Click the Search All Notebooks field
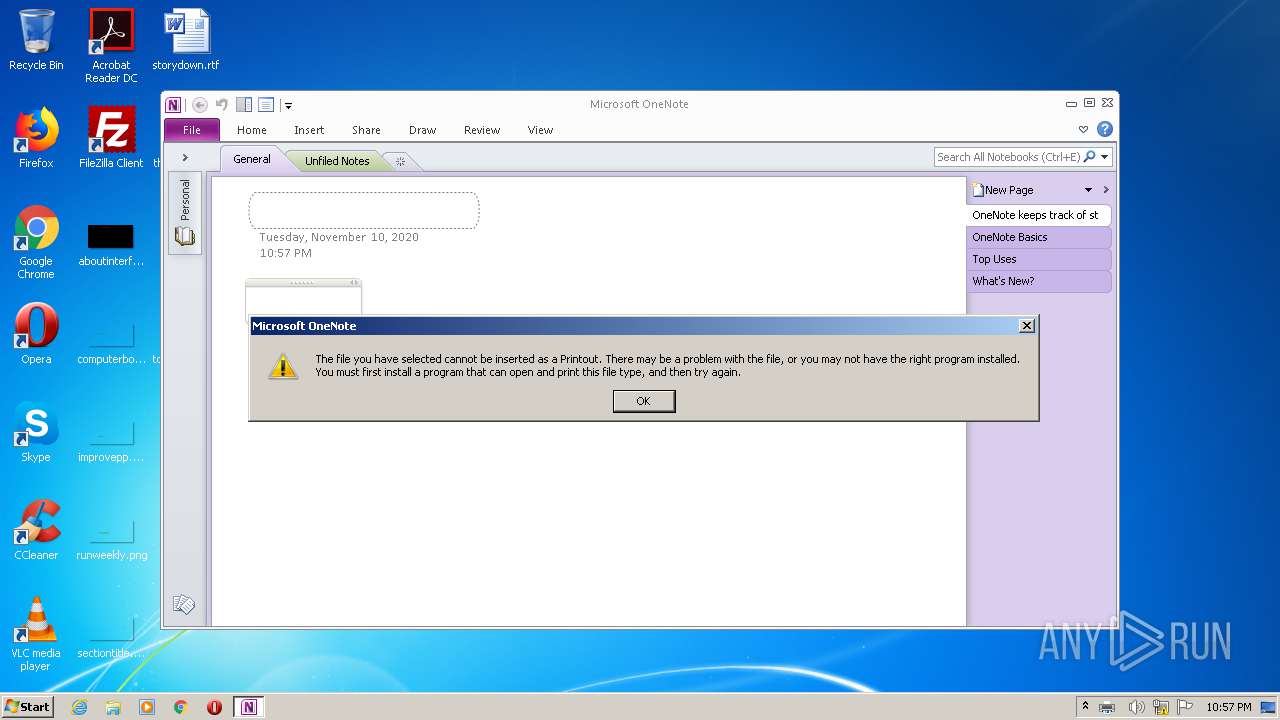The width and height of the screenshot is (1280, 720). (x=1009, y=157)
